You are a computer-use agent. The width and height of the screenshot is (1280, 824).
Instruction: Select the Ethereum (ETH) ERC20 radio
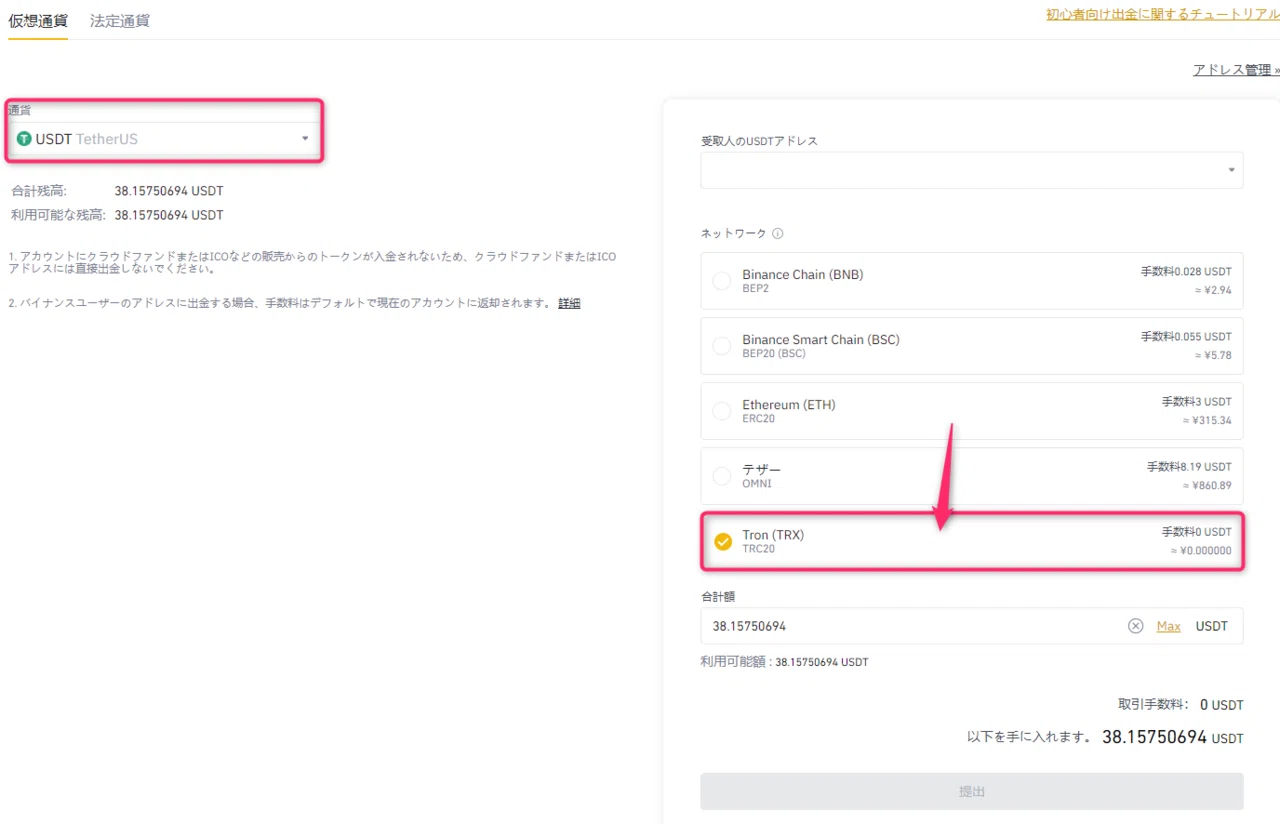pyautogui.click(x=722, y=411)
